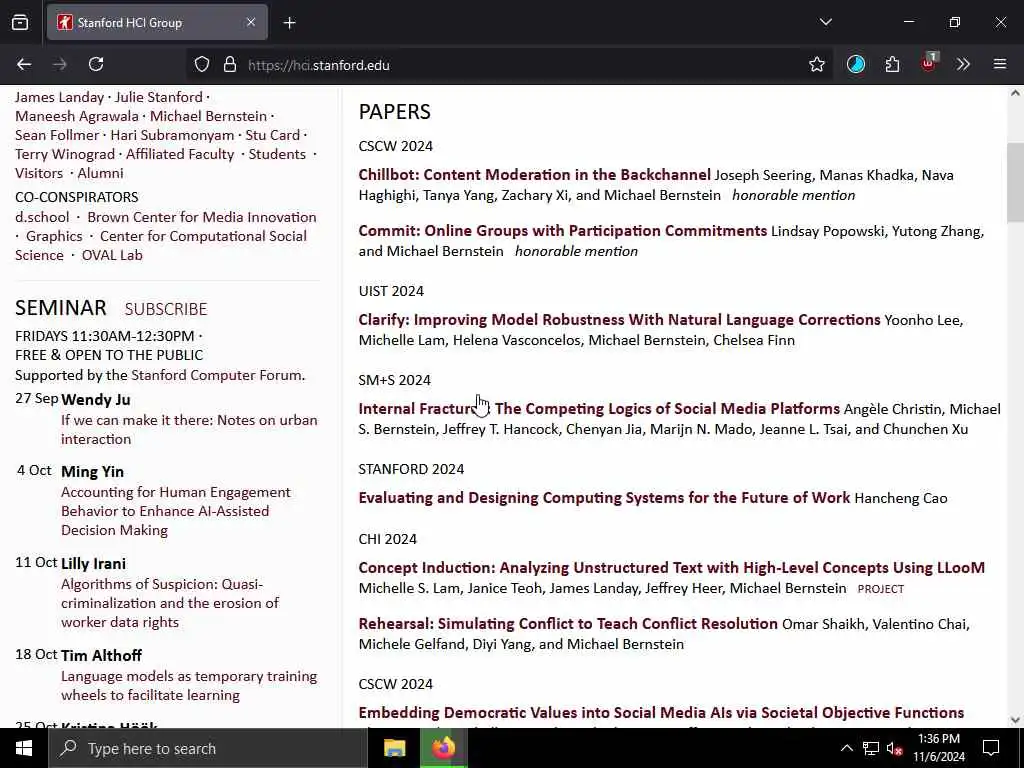Open Rehearsal Simulating Conflict paper
This screenshot has height=768, width=1024.
[x=568, y=624]
